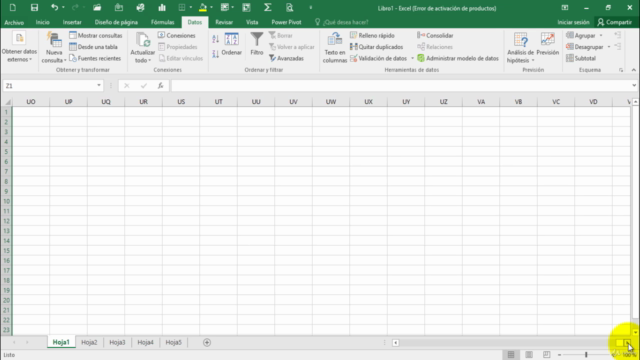Screen dimensions: 640x360
Task: Click the Open folder icon in quick access
Action: (x=97, y=7)
